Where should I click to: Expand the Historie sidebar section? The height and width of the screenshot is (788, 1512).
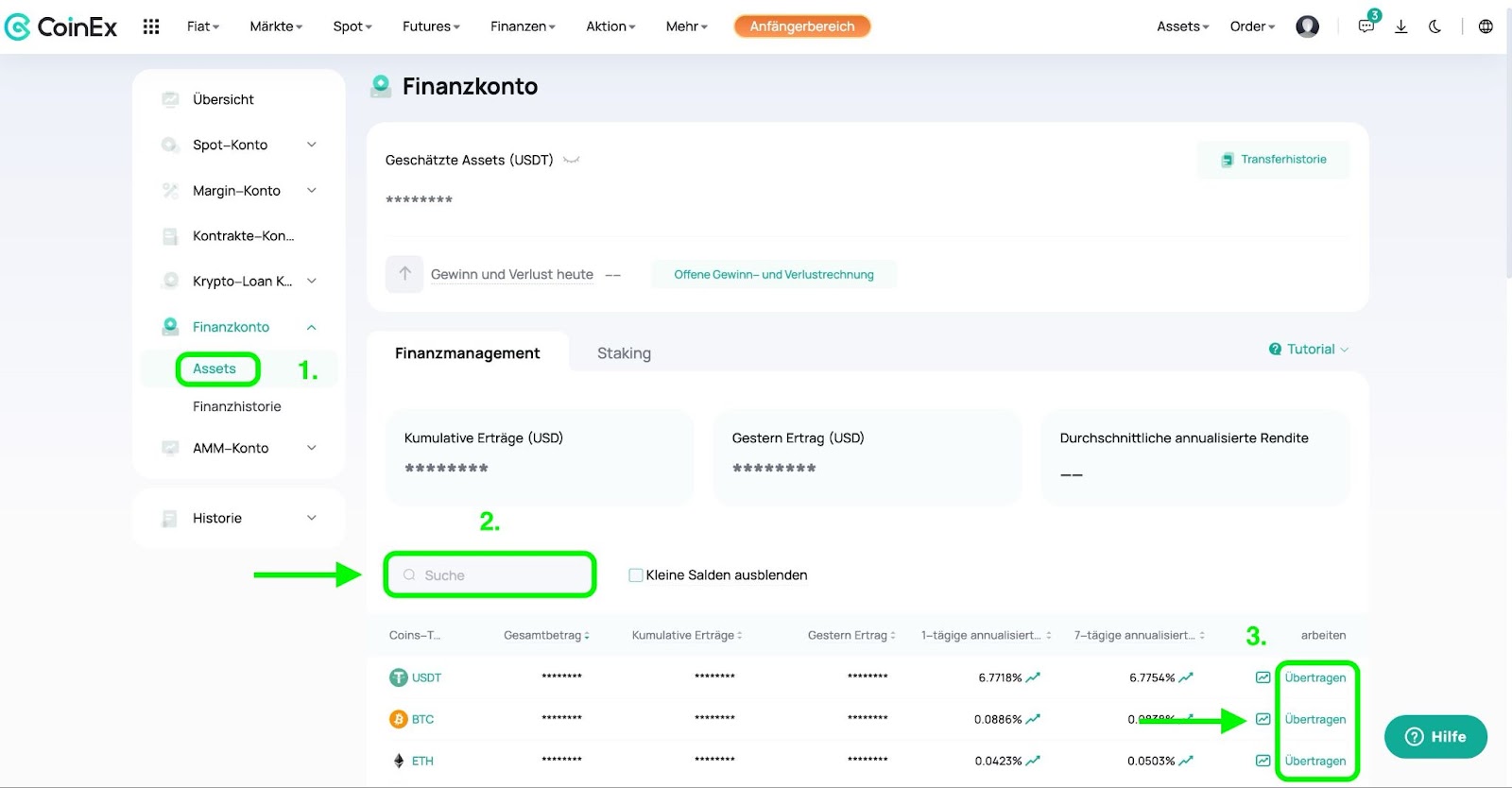click(x=312, y=518)
